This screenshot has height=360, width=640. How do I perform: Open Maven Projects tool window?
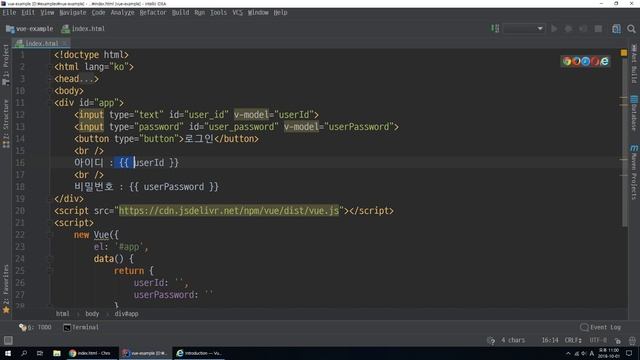(x=634, y=172)
